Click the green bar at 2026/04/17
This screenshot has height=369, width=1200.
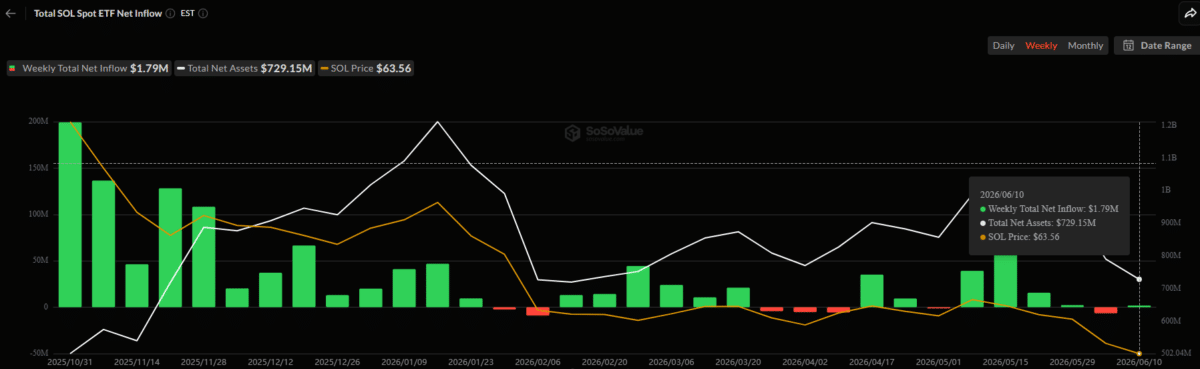[872, 290]
